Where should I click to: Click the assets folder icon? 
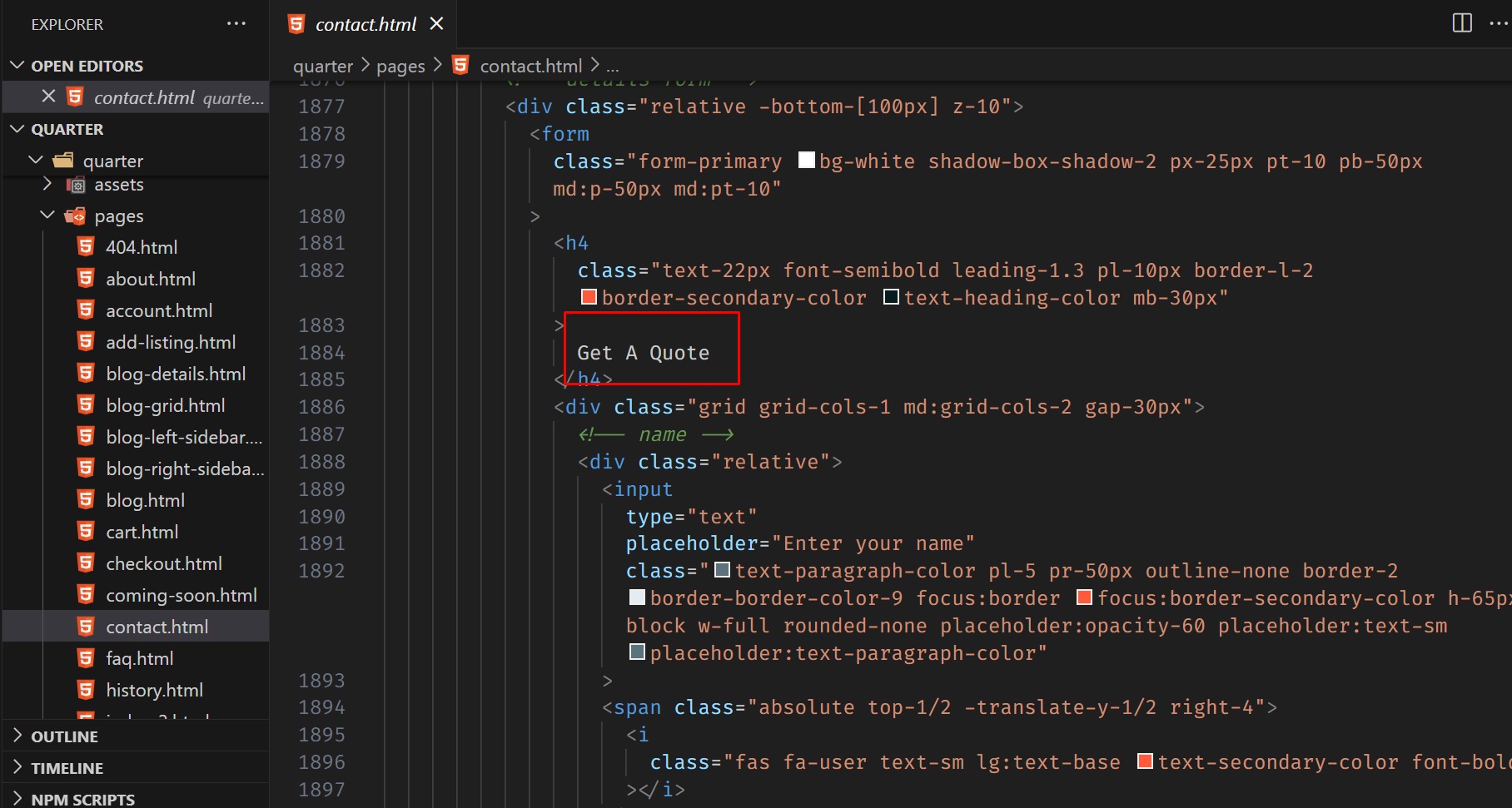point(76,185)
